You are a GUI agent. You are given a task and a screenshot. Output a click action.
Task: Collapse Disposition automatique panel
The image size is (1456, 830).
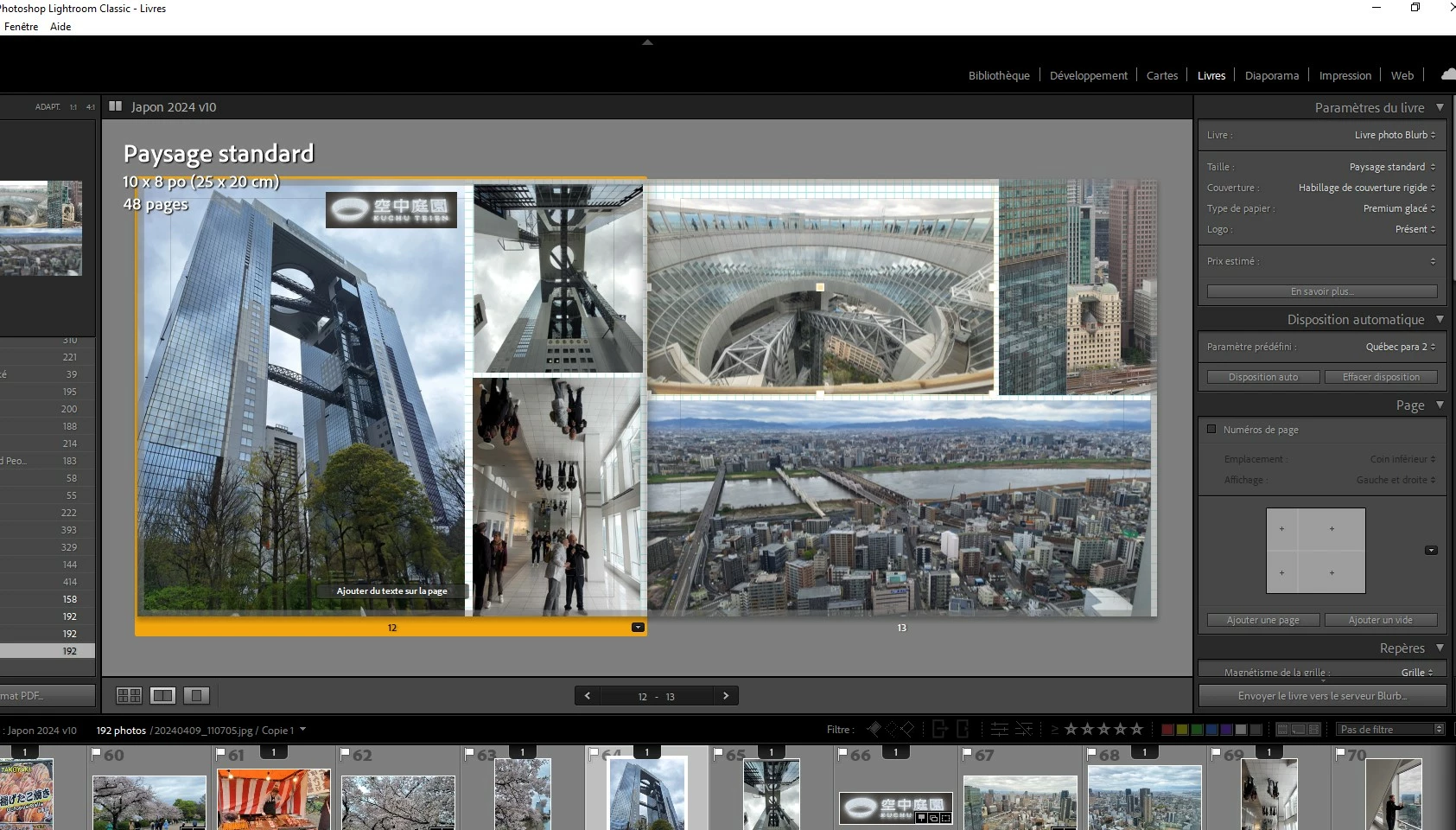1440,319
